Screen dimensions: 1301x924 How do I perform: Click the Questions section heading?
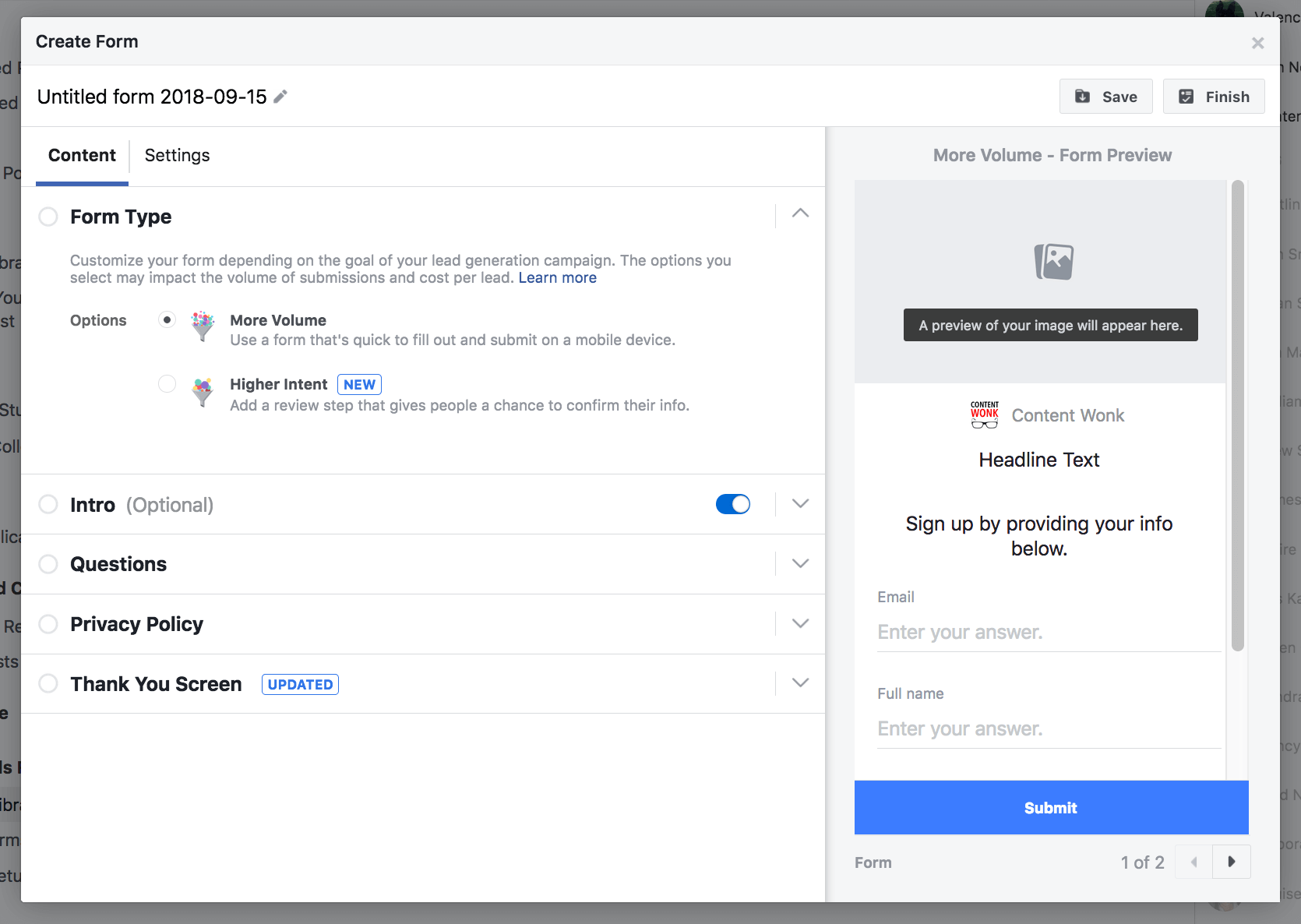(x=118, y=564)
